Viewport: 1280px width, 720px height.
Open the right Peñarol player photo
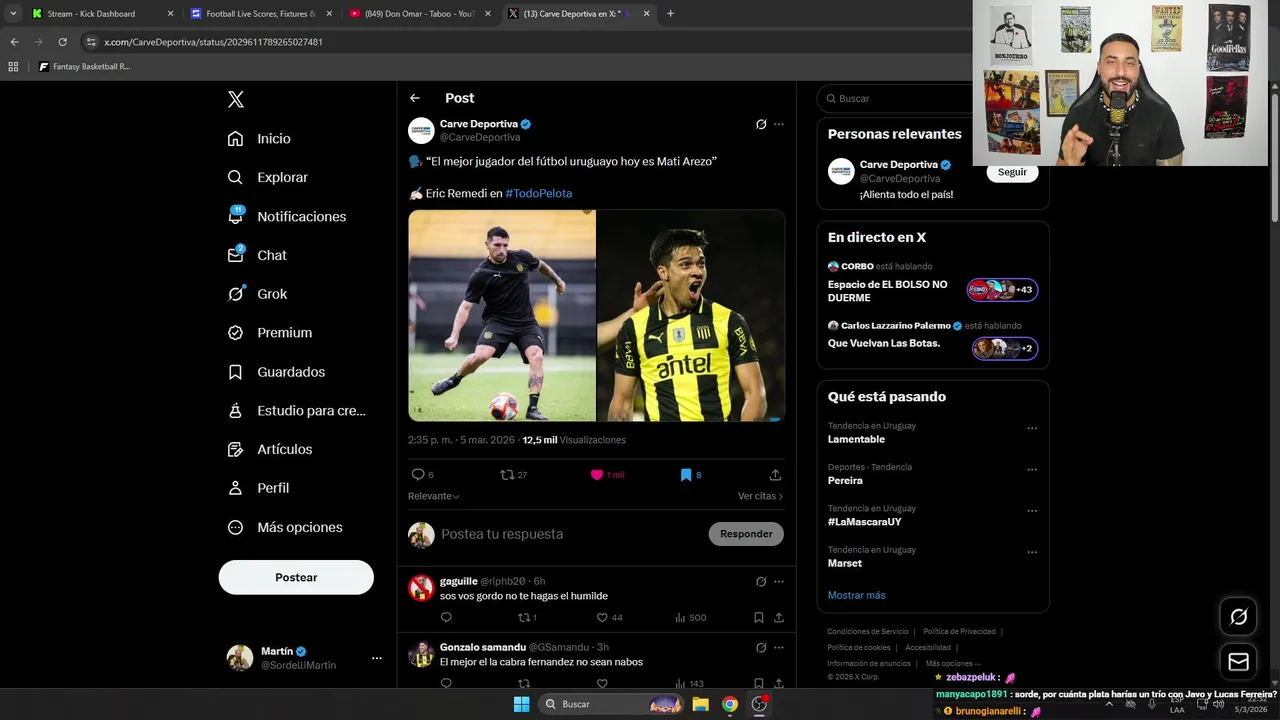click(x=691, y=315)
